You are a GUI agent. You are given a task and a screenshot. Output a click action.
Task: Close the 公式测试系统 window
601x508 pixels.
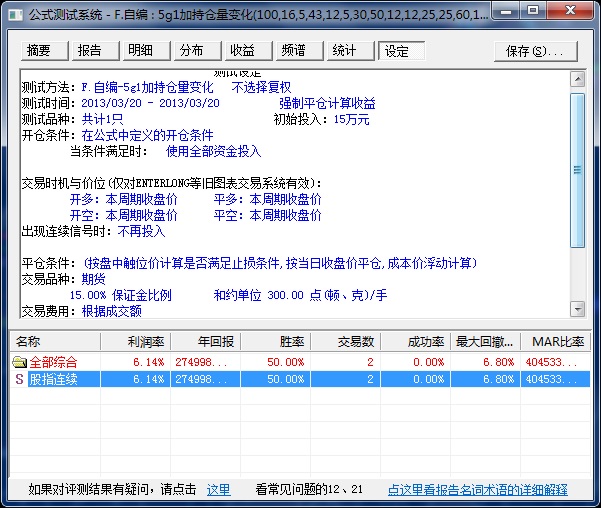571,11
